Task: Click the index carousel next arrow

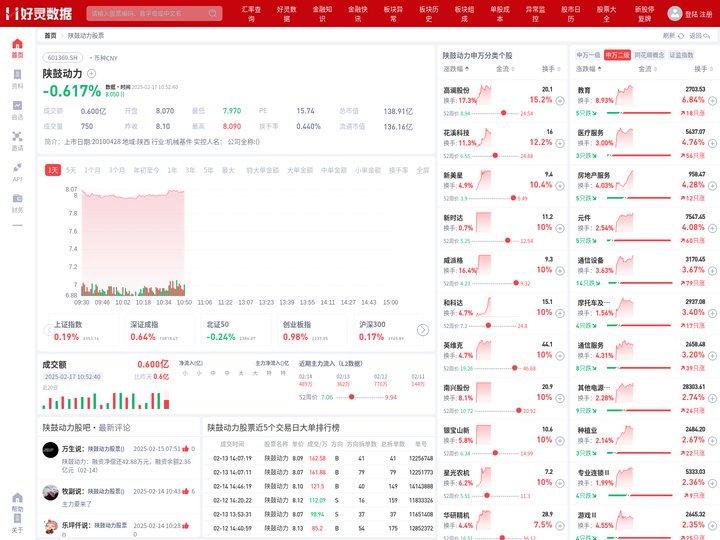Action: [x=422, y=330]
